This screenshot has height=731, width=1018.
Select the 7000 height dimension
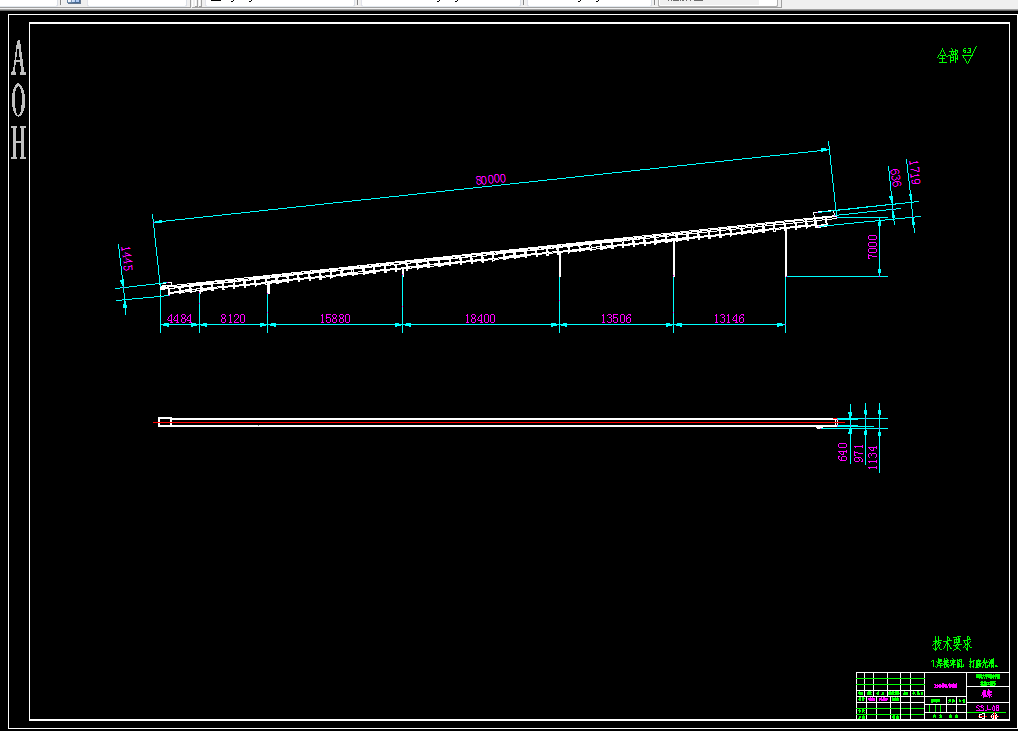(873, 247)
